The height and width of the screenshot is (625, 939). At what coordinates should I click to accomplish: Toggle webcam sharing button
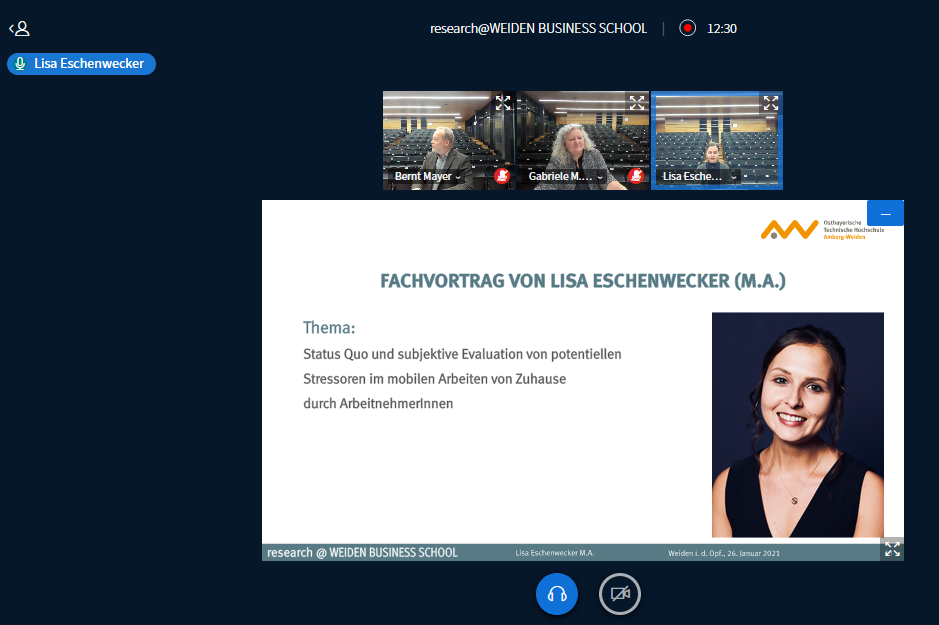coord(620,594)
